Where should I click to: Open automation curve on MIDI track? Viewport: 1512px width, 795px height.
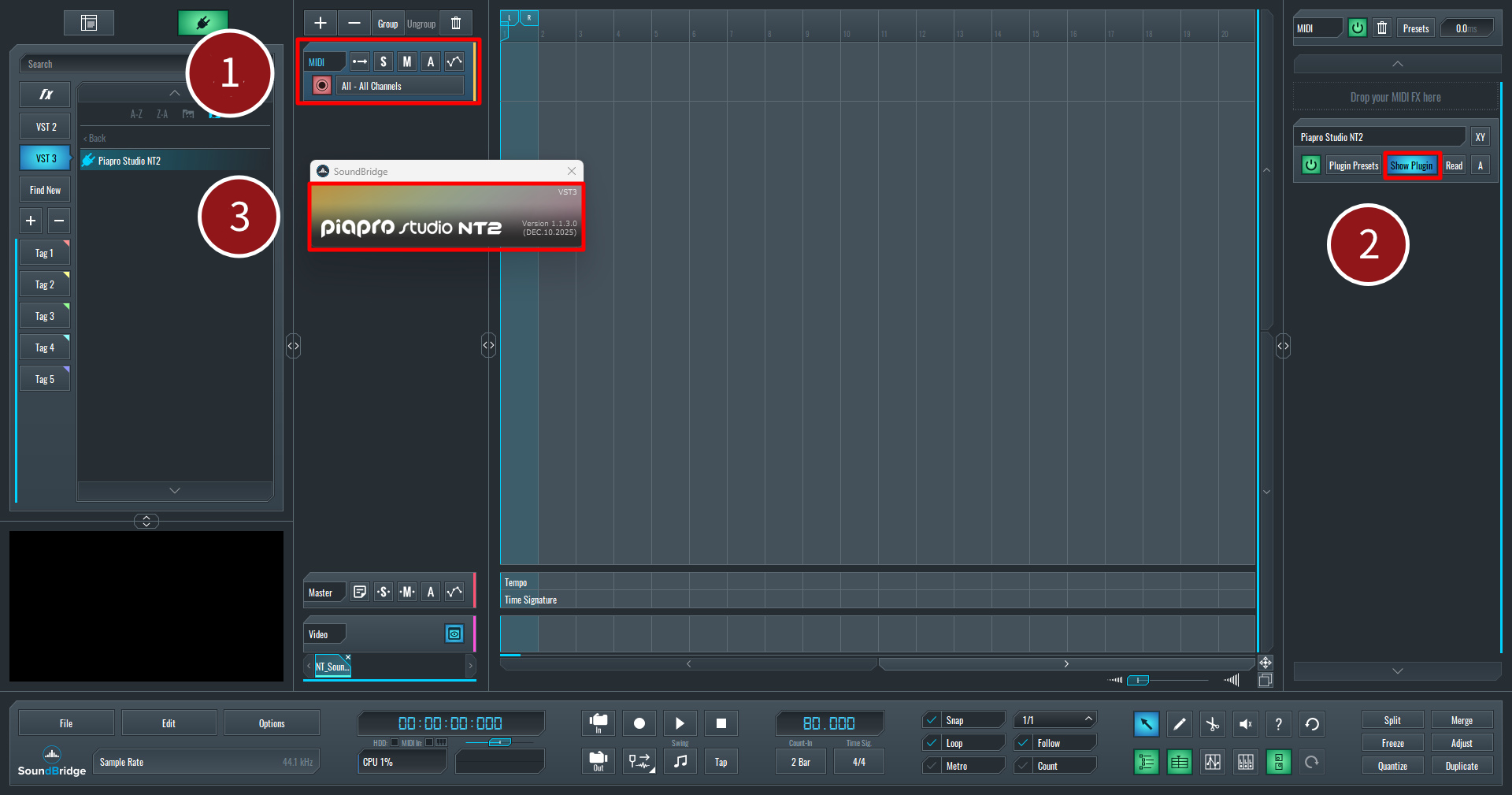click(454, 61)
